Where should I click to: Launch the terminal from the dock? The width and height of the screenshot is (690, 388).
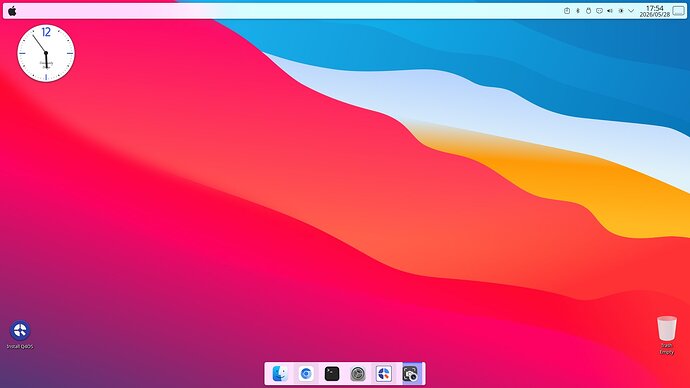[x=332, y=374]
